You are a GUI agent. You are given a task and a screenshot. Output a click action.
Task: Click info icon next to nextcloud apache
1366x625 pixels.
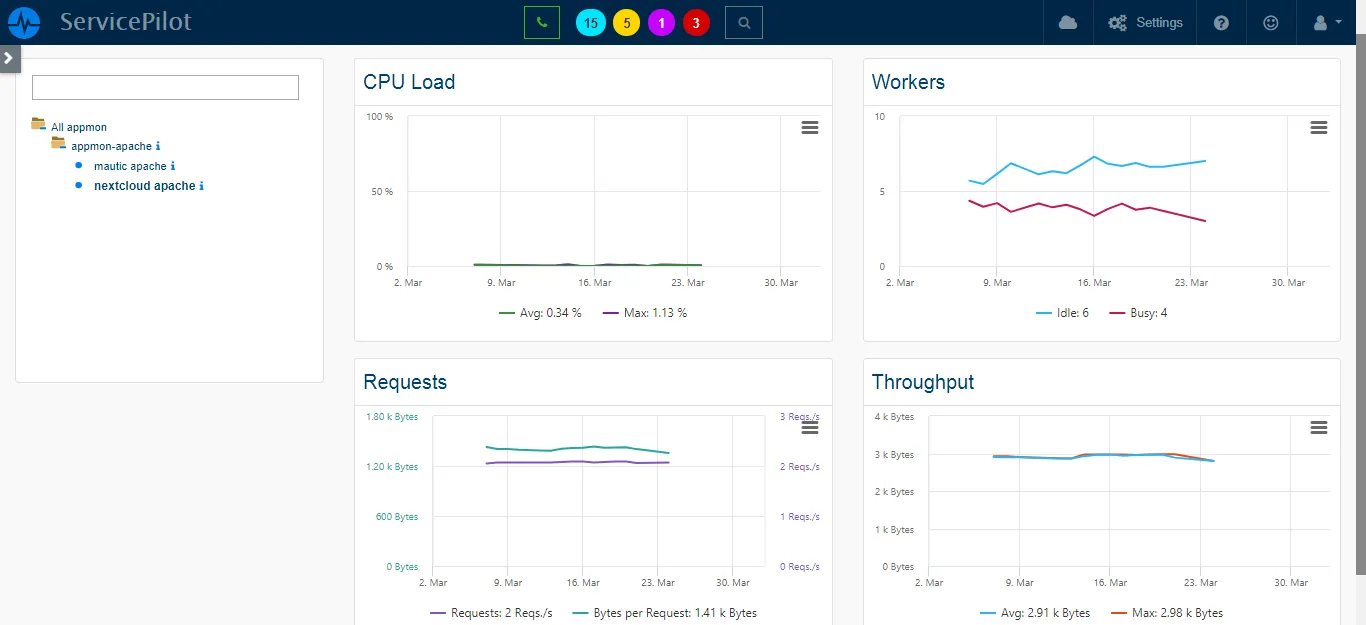(x=202, y=186)
